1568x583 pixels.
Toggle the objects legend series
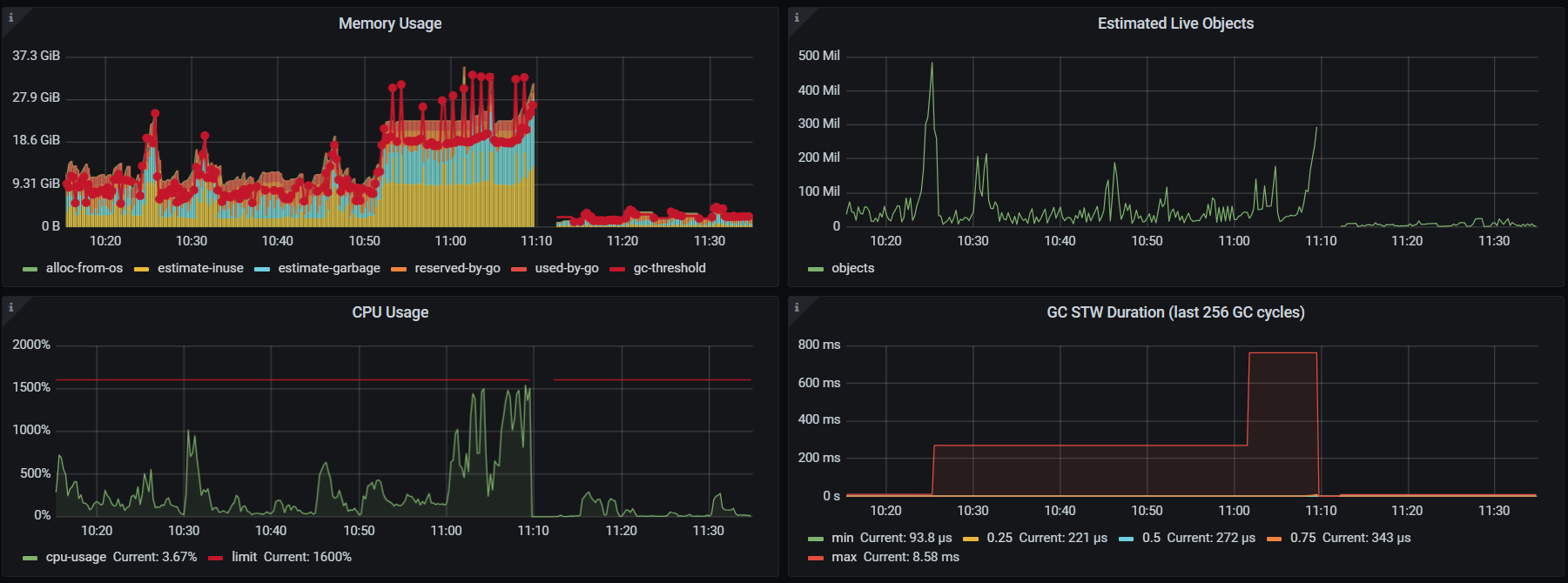[852, 268]
